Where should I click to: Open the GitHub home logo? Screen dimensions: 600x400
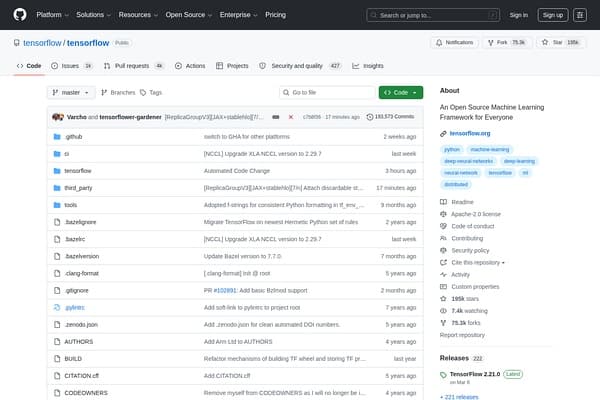click(20, 15)
